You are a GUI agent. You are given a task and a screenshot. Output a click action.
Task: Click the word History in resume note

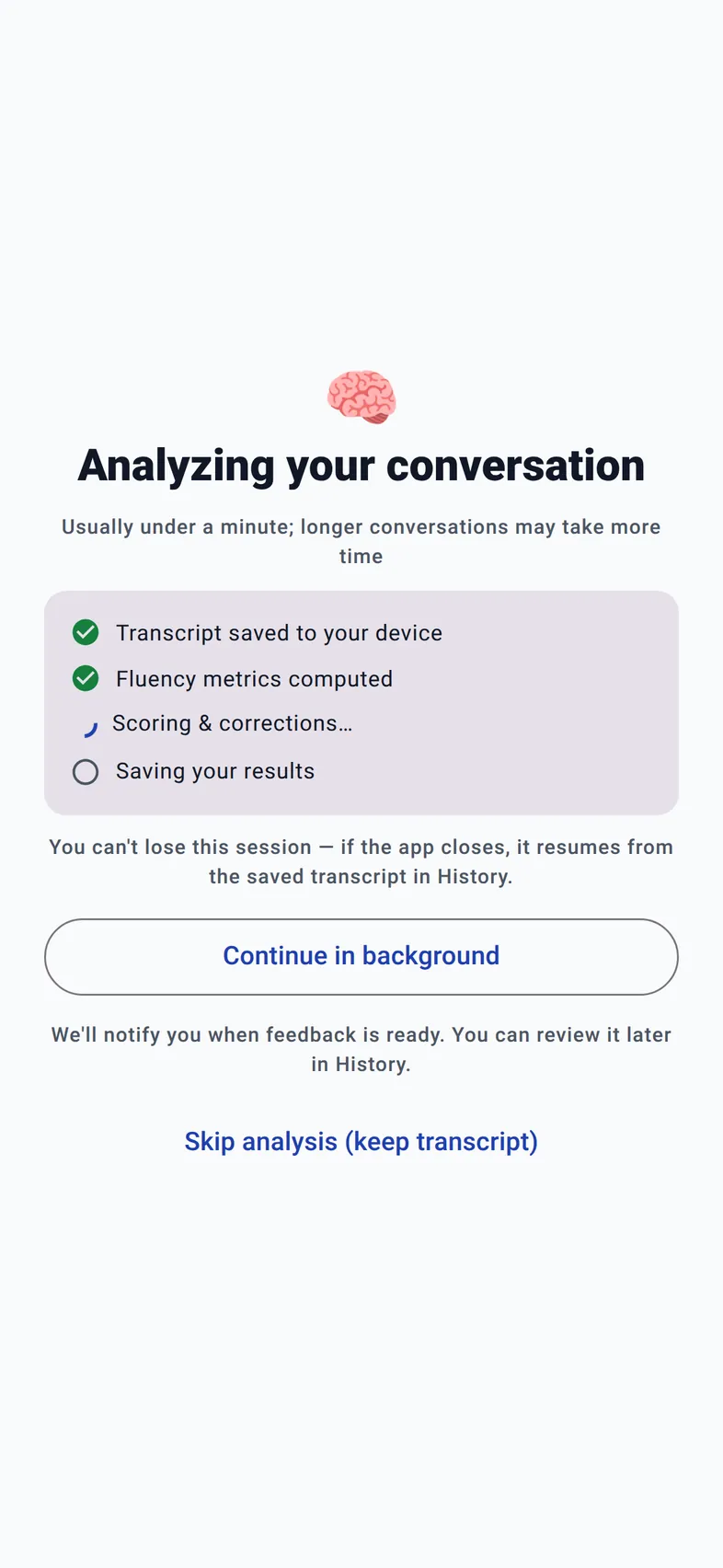tap(472, 876)
